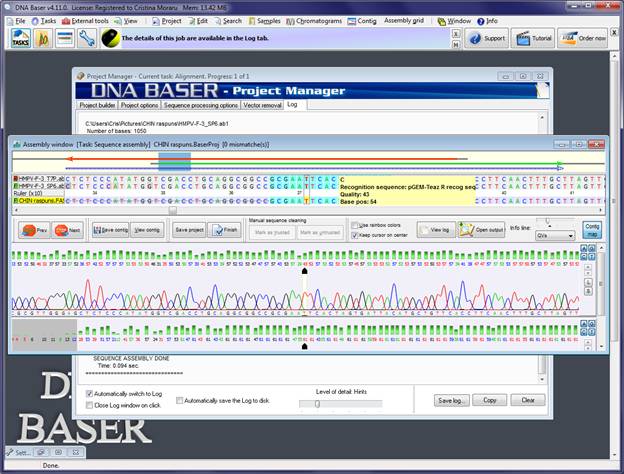624x474 pixels.
Task: Go to previous mismatch with Prev
Action: coord(34,230)
